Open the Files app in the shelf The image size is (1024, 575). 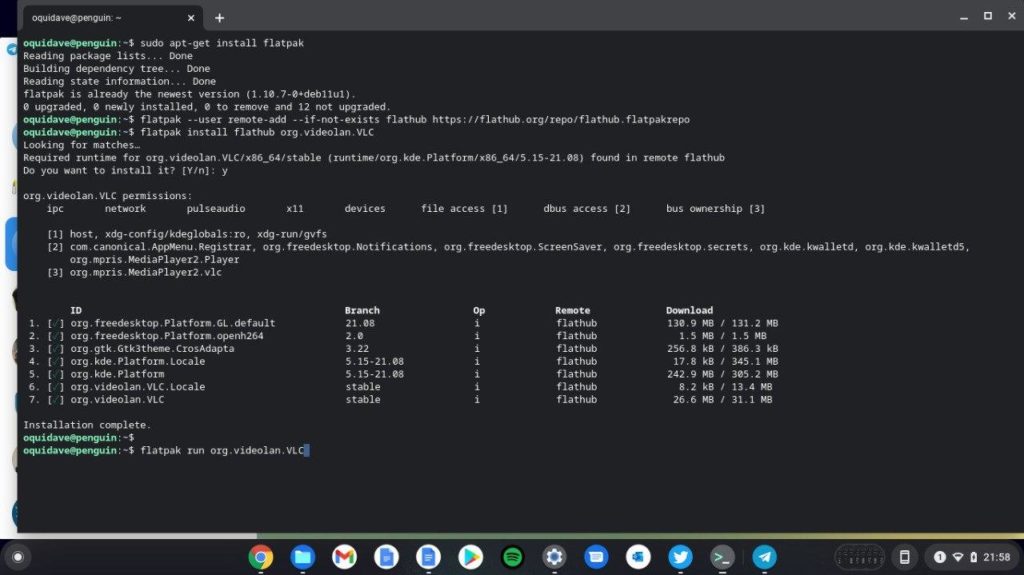[x=302, y=557]
